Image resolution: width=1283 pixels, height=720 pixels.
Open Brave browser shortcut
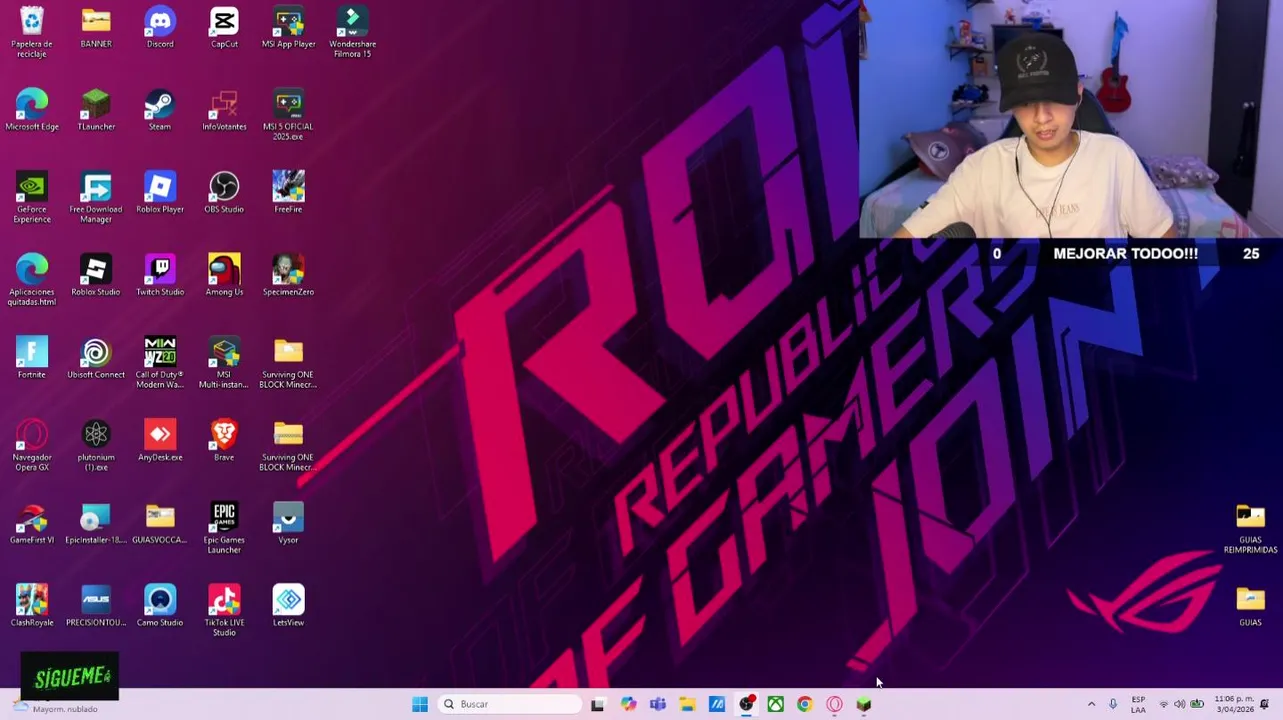[x=224, y=440]
